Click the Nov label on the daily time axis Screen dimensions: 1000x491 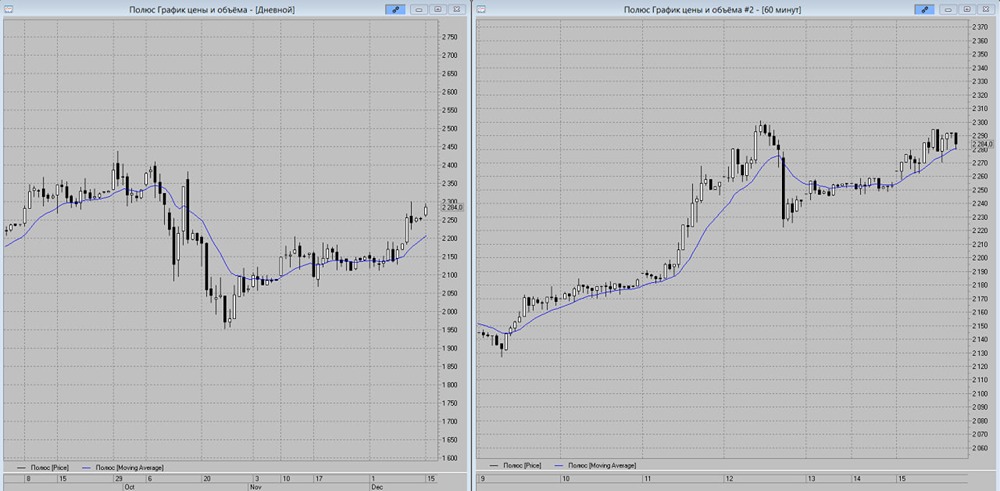point(254,486)
